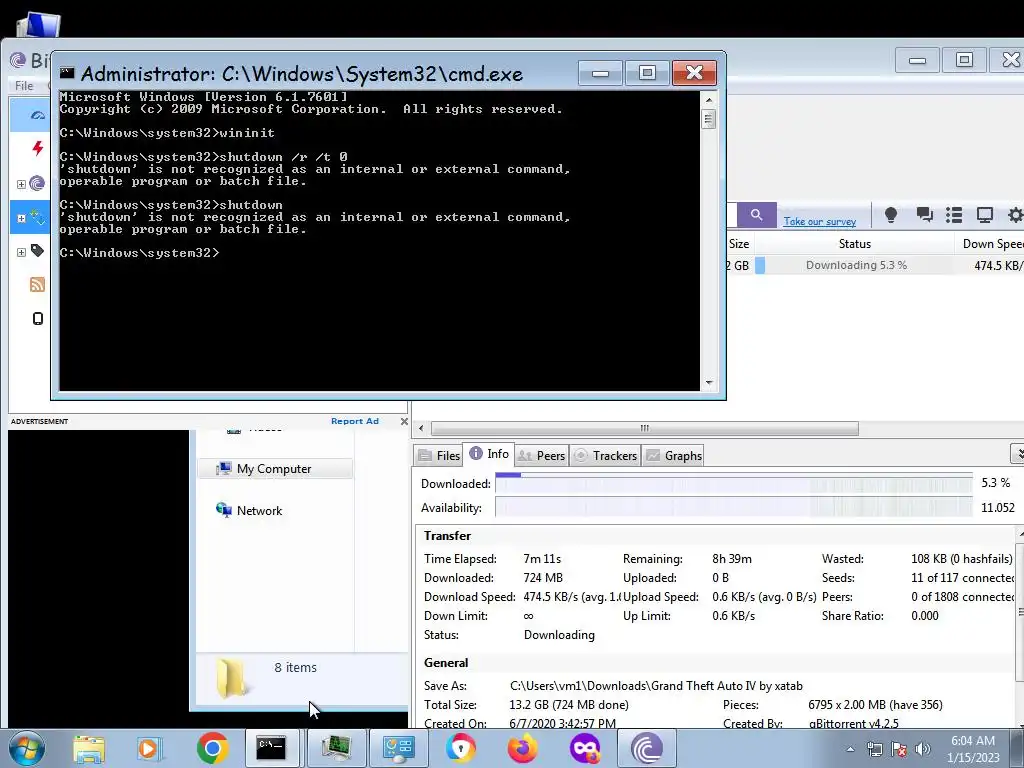Switch to list view icon in BitTorrent toolbar
The height and width of the screenshot is (768, 1024).
click(x=954, y=215)
